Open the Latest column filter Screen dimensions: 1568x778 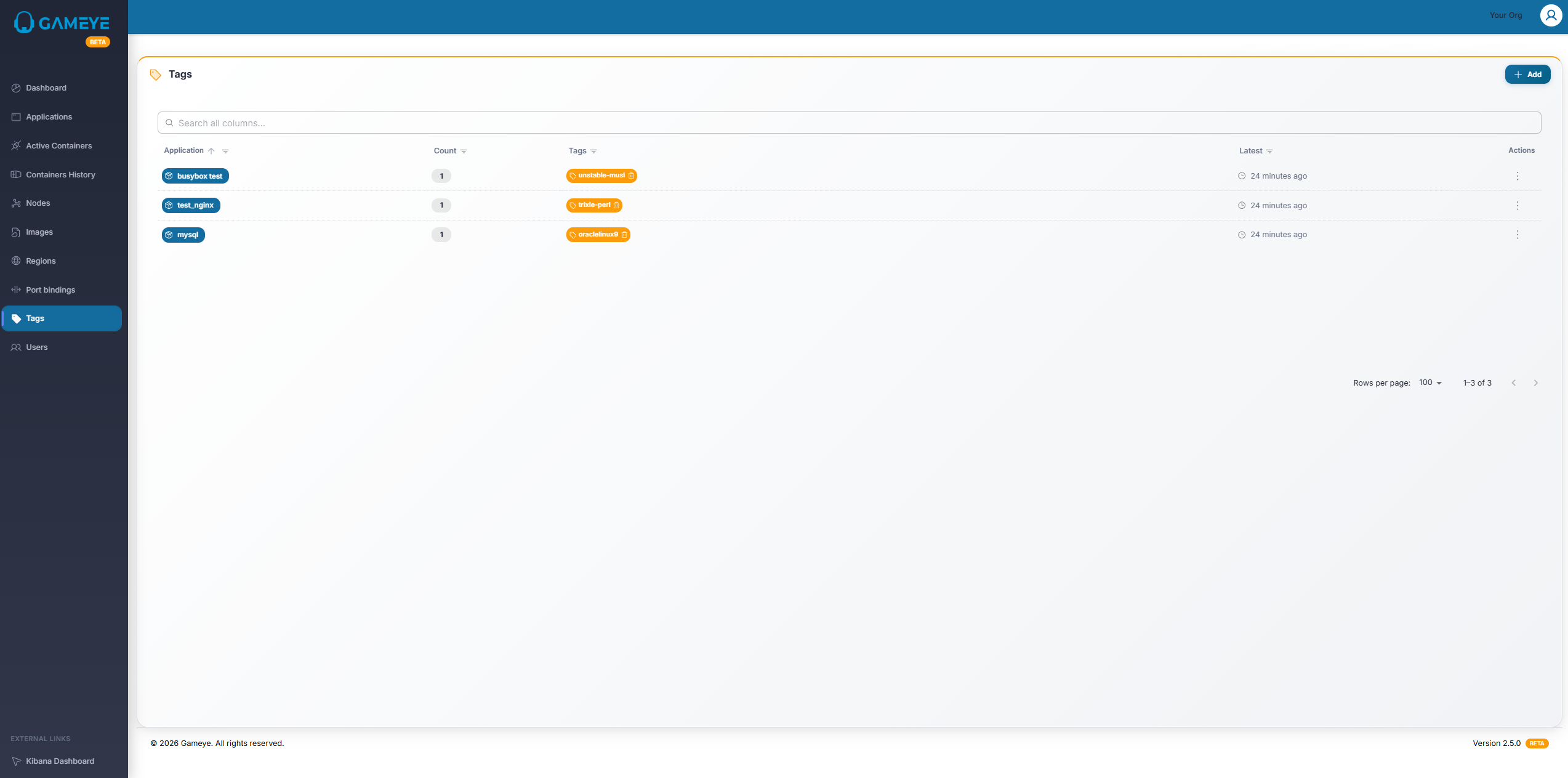point(1269,151)
